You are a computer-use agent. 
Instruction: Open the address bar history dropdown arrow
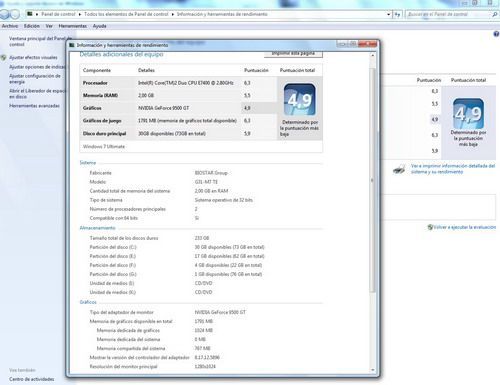(x=388, y=14)
